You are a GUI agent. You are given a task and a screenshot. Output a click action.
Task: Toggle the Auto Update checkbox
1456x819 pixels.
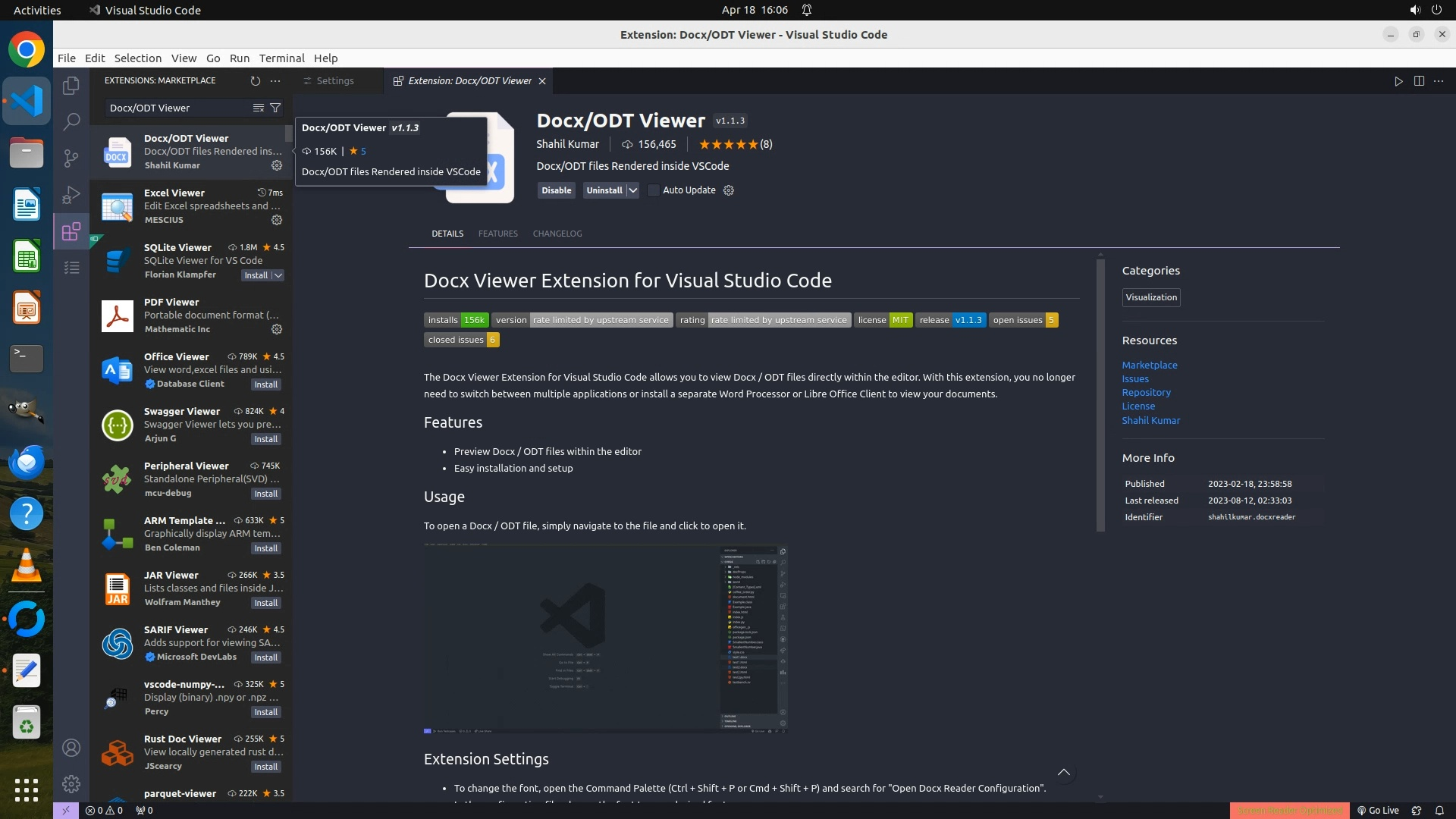[654, 190]
